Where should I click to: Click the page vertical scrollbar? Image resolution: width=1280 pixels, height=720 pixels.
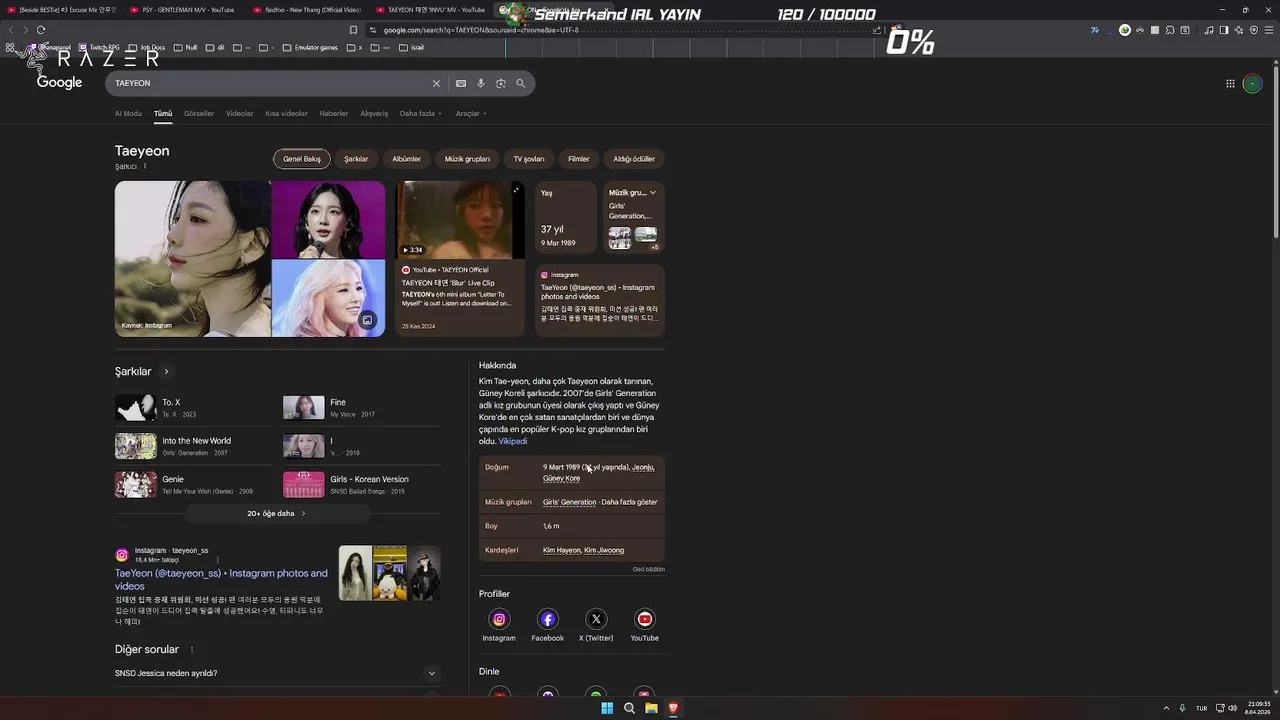tap(1275, 150)
